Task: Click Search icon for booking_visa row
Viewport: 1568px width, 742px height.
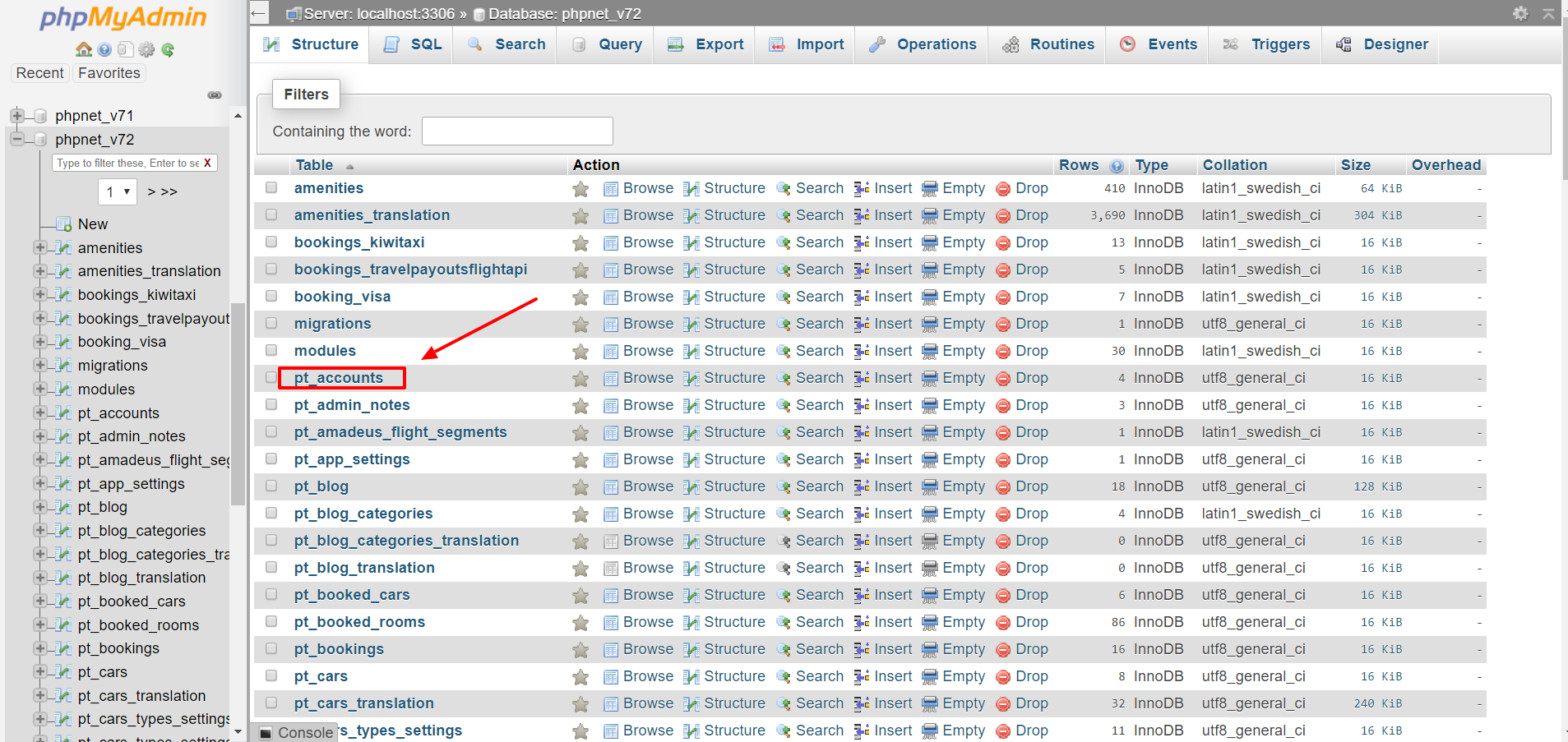Action: click(x=784, y=297)
